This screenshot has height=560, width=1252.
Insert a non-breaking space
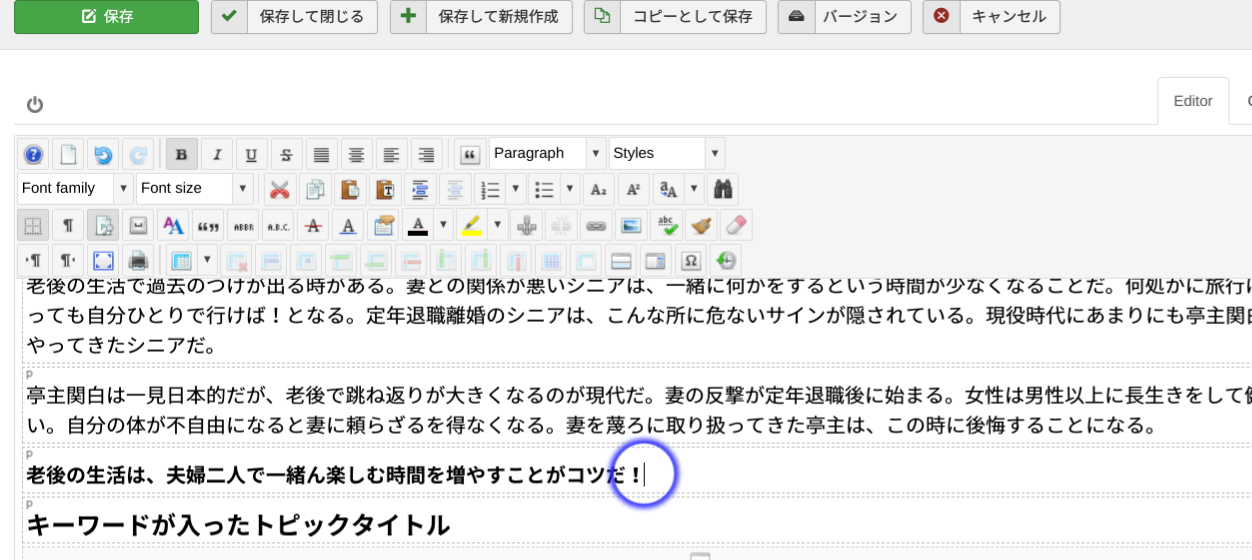(x=138, y=225)
